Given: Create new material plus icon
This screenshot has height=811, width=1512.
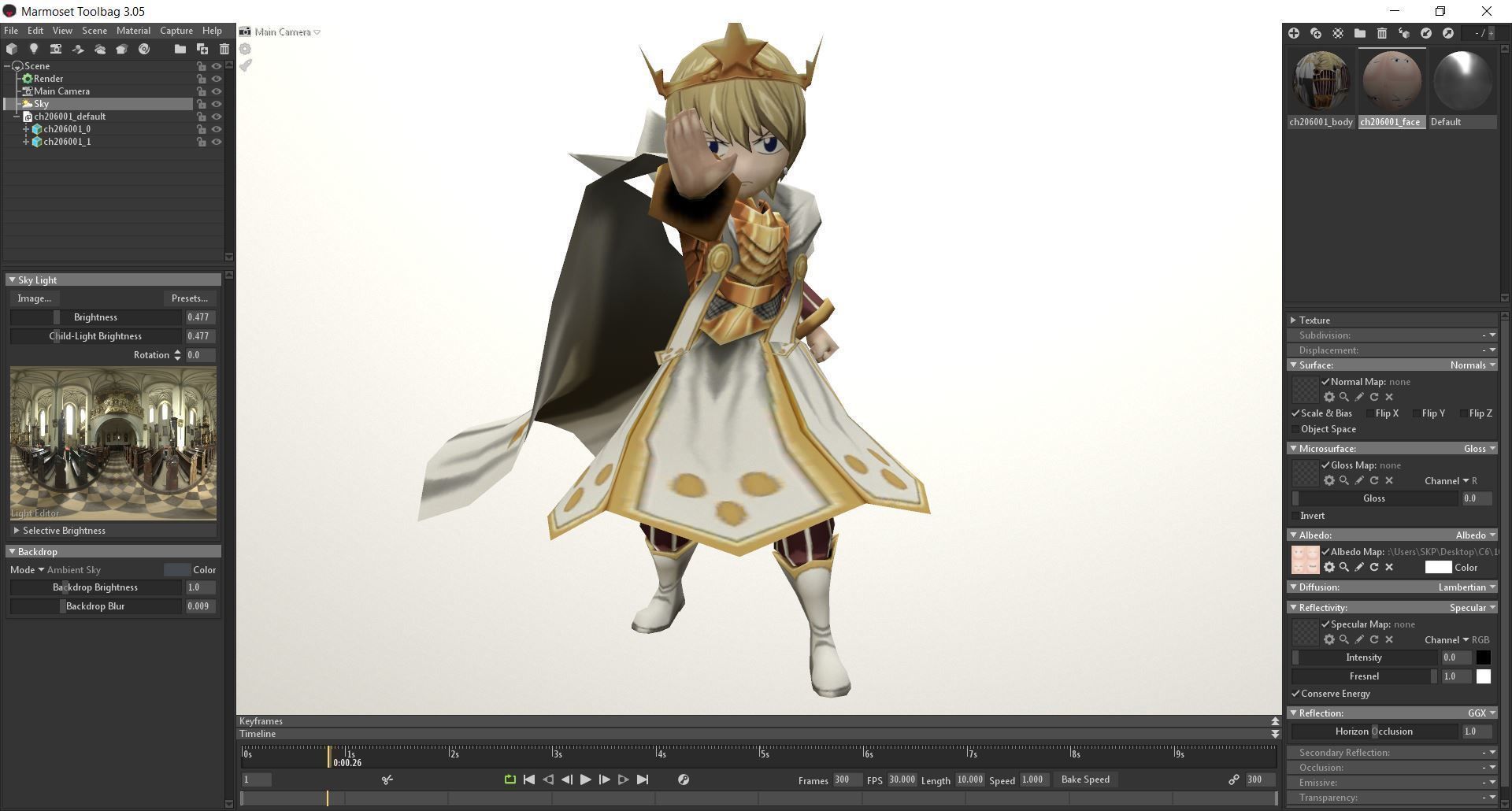Looking at the screenshot, I should pos(1294,33).
